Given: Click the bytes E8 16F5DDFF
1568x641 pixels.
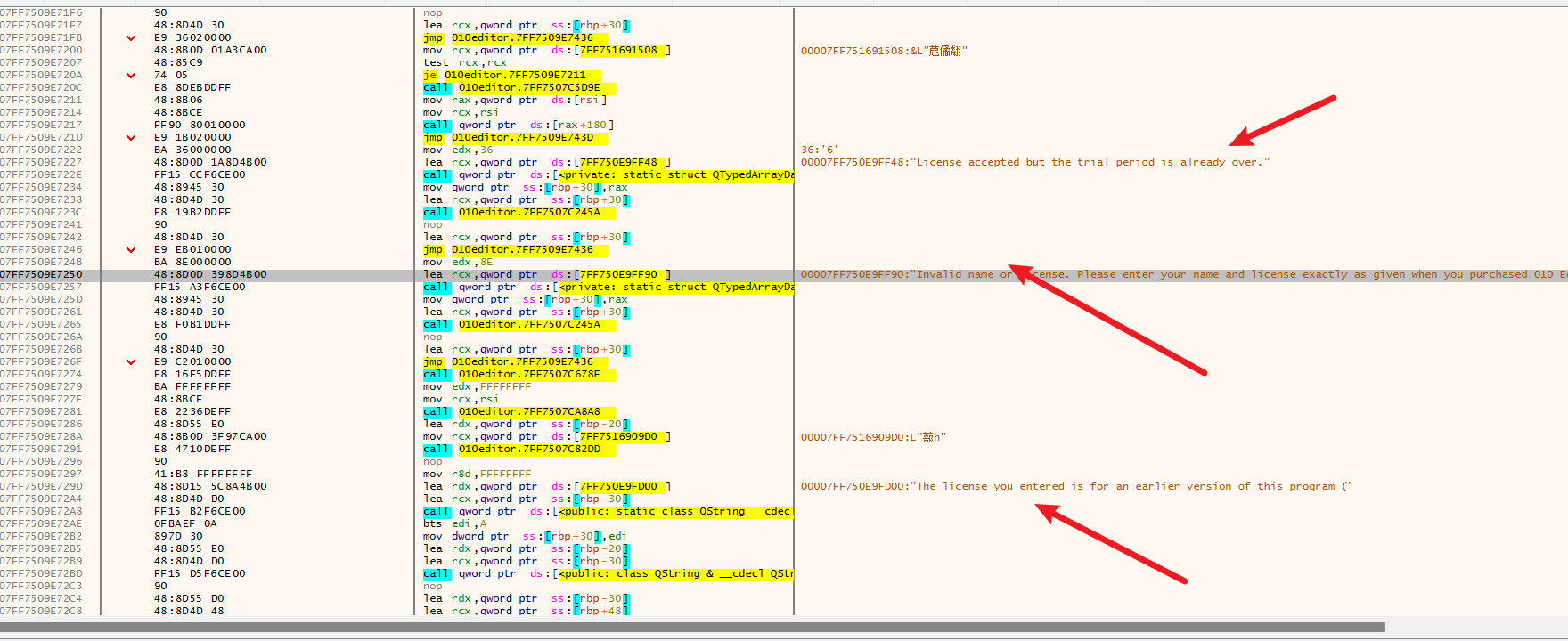Looking at the screenshot, I should 192,375.
